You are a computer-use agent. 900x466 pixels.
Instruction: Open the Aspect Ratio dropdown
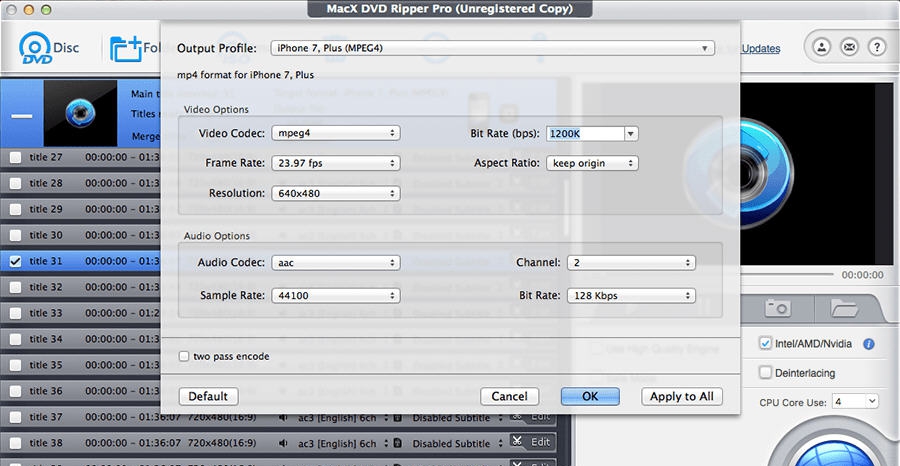click(x=592, y=163)
